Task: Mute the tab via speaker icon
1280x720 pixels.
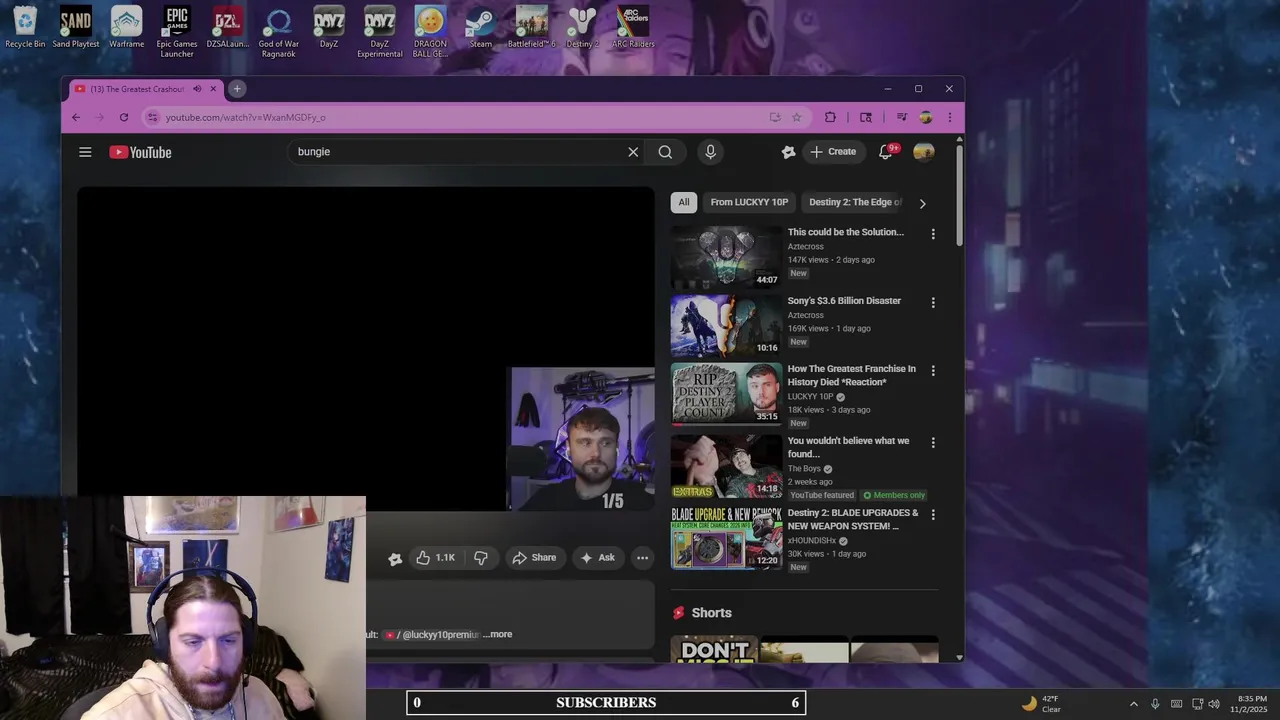Action: pyautogui.click(x=197, y=89)
